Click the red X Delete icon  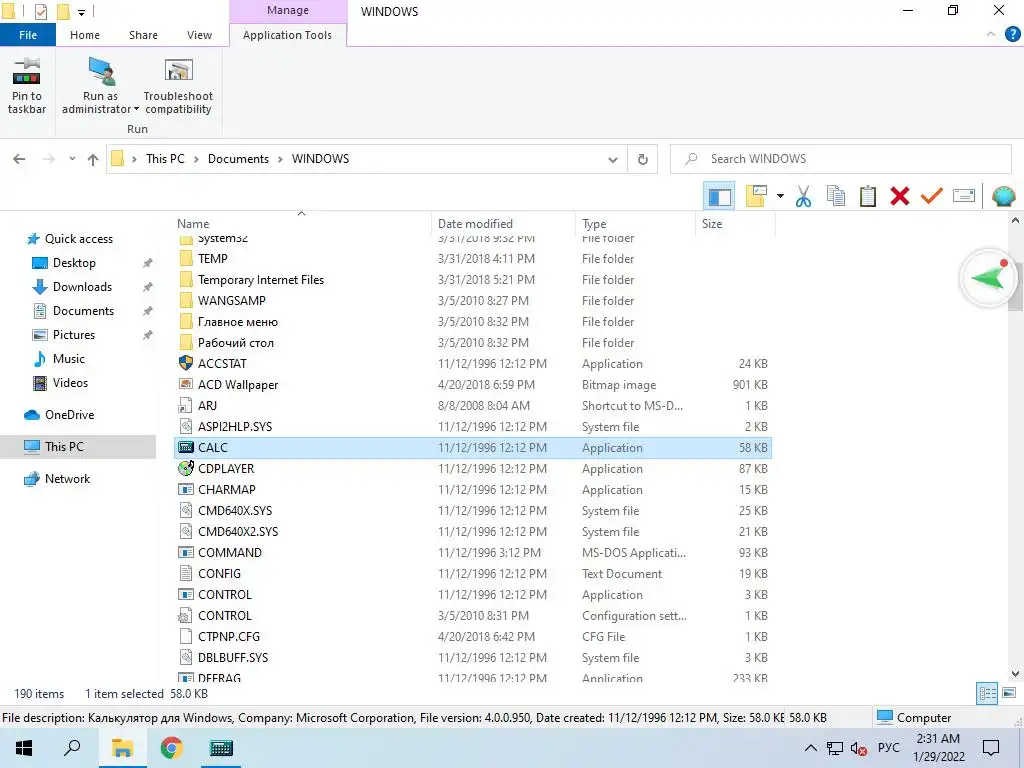900,196
